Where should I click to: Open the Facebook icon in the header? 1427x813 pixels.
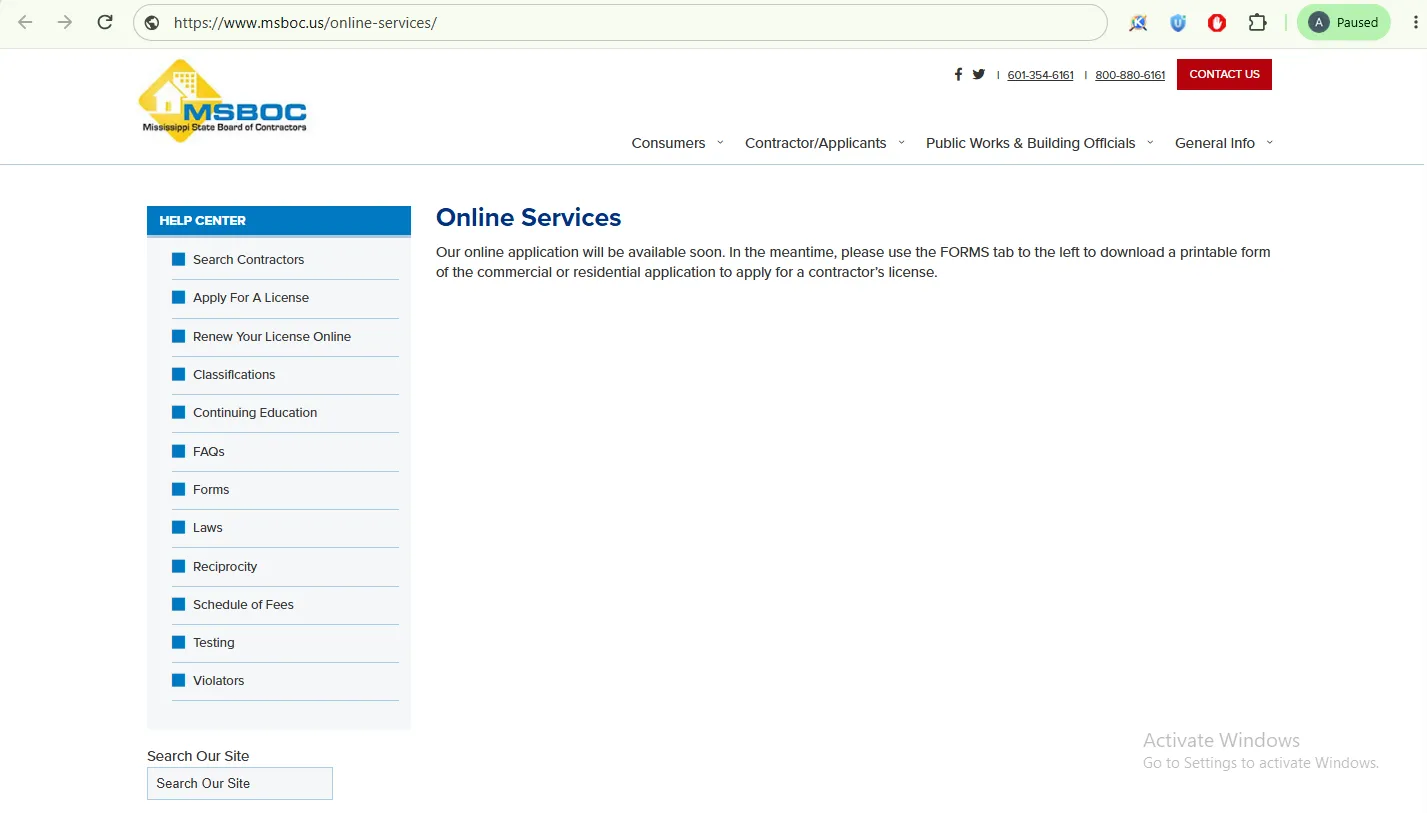[x=958, y=74]
